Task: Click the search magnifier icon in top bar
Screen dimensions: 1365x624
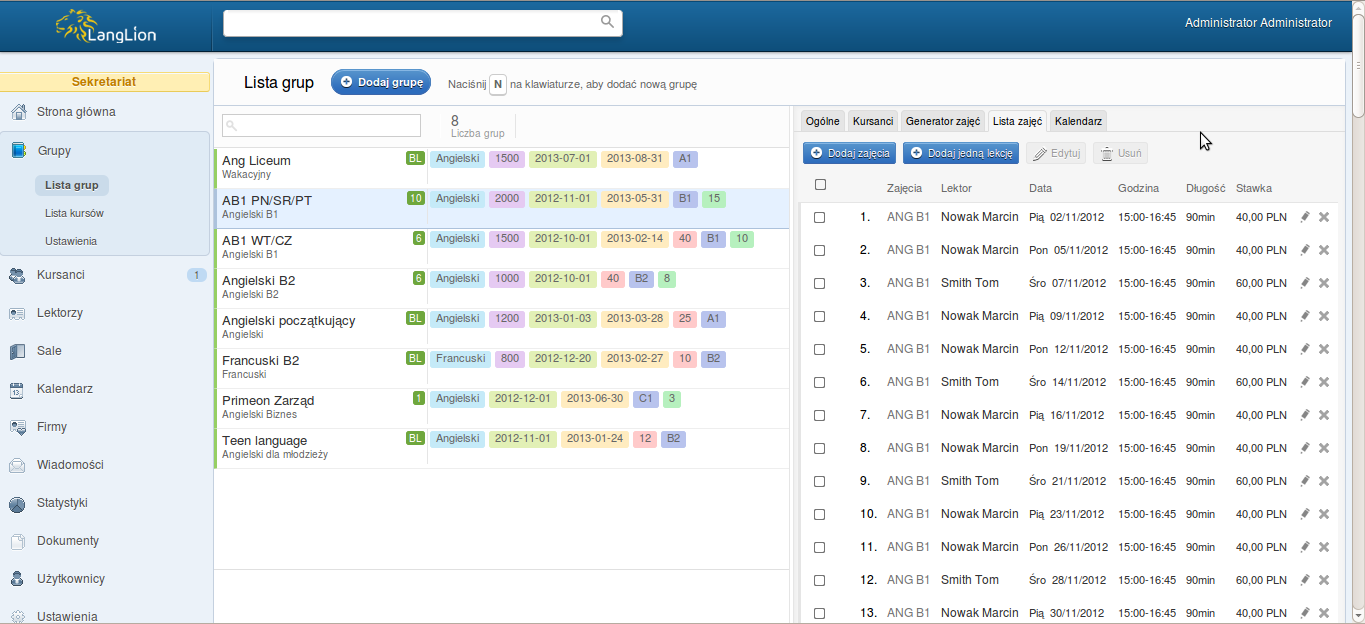Action: point(607,22)
